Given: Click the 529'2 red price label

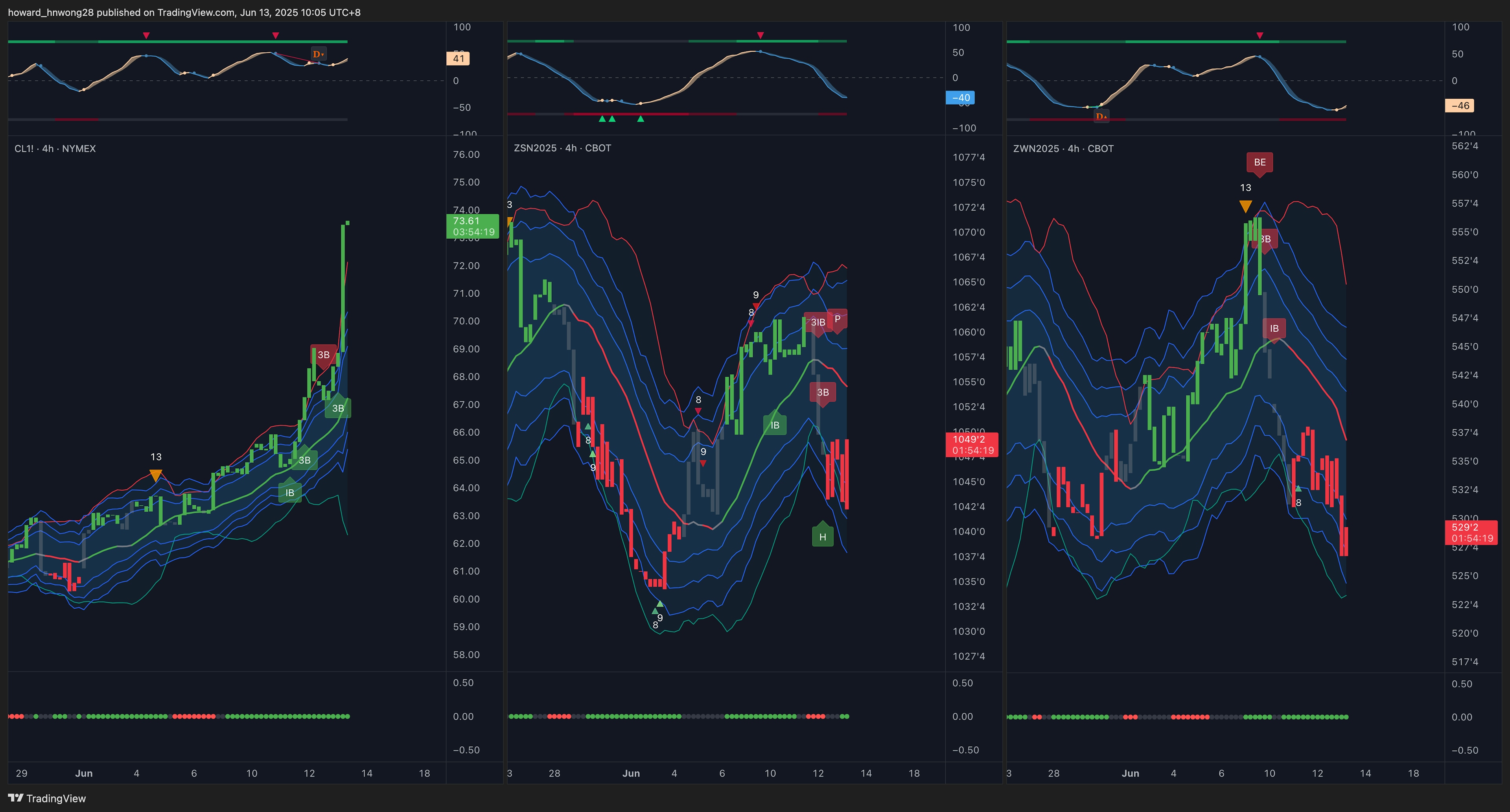Looking at the screenshot, I should [x=1471, y=532].
